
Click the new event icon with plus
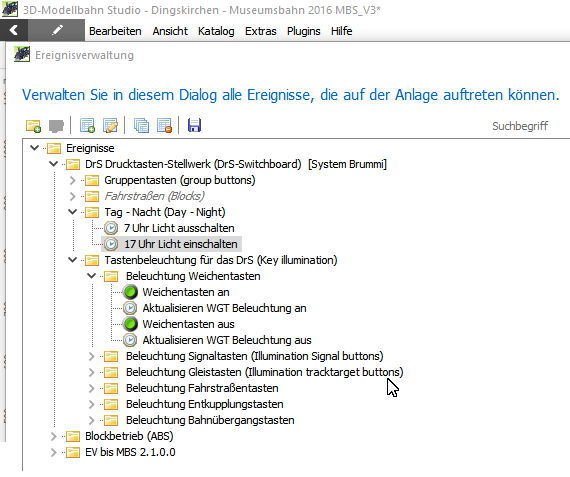point(87,126)
